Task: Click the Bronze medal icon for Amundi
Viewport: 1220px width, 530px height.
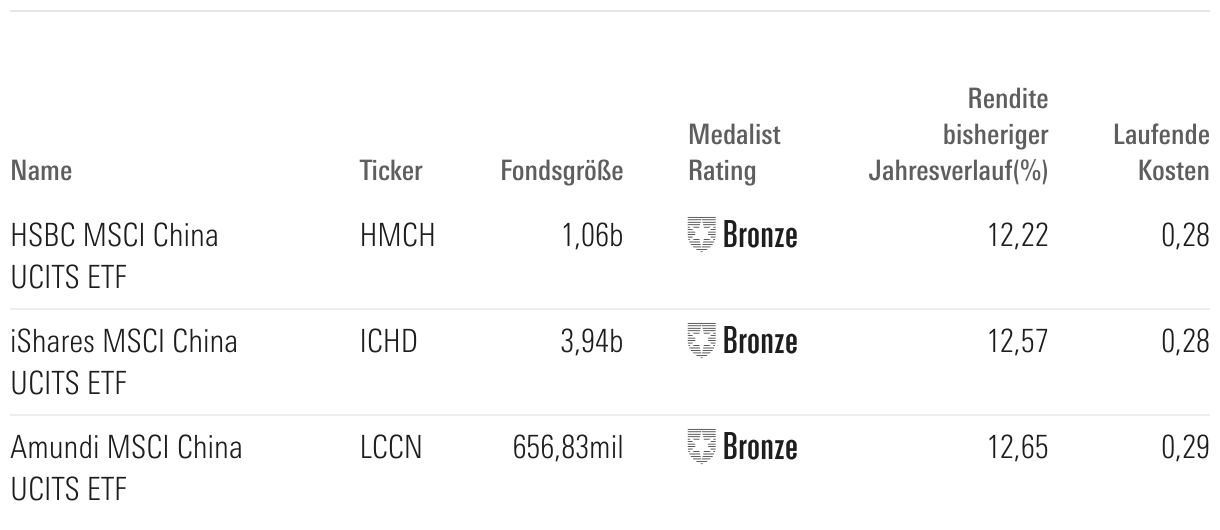Action: pyautogui.click(x=703, y=446)
